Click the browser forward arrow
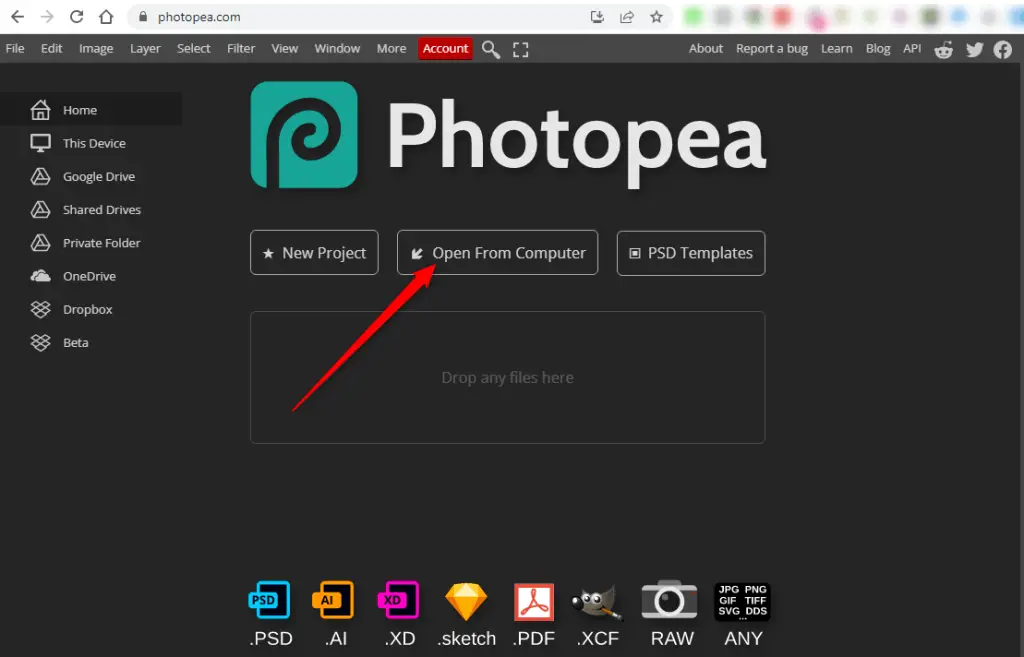 click(x=47, y=17)
